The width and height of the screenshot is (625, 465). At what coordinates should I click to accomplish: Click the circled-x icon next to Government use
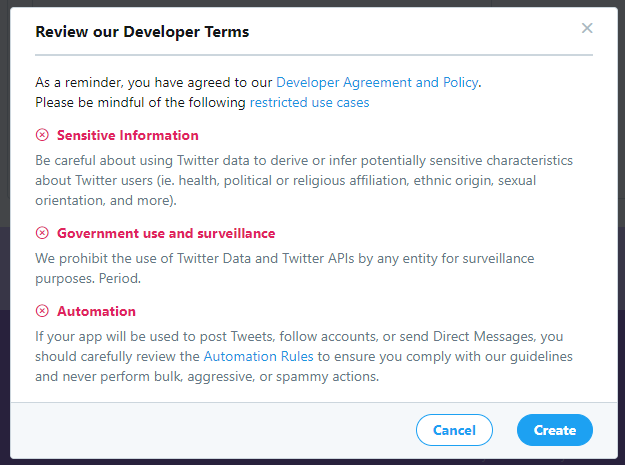(42, 233)
